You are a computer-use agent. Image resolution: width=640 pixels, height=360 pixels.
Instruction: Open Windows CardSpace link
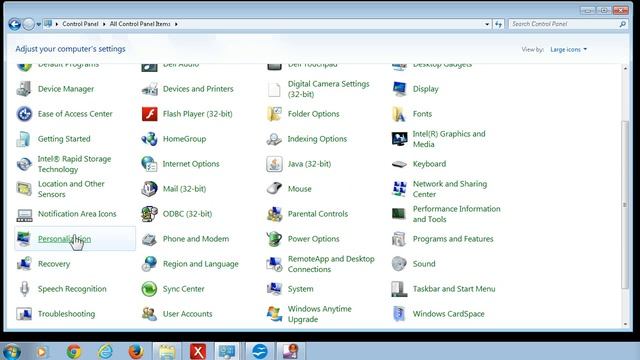449,314
